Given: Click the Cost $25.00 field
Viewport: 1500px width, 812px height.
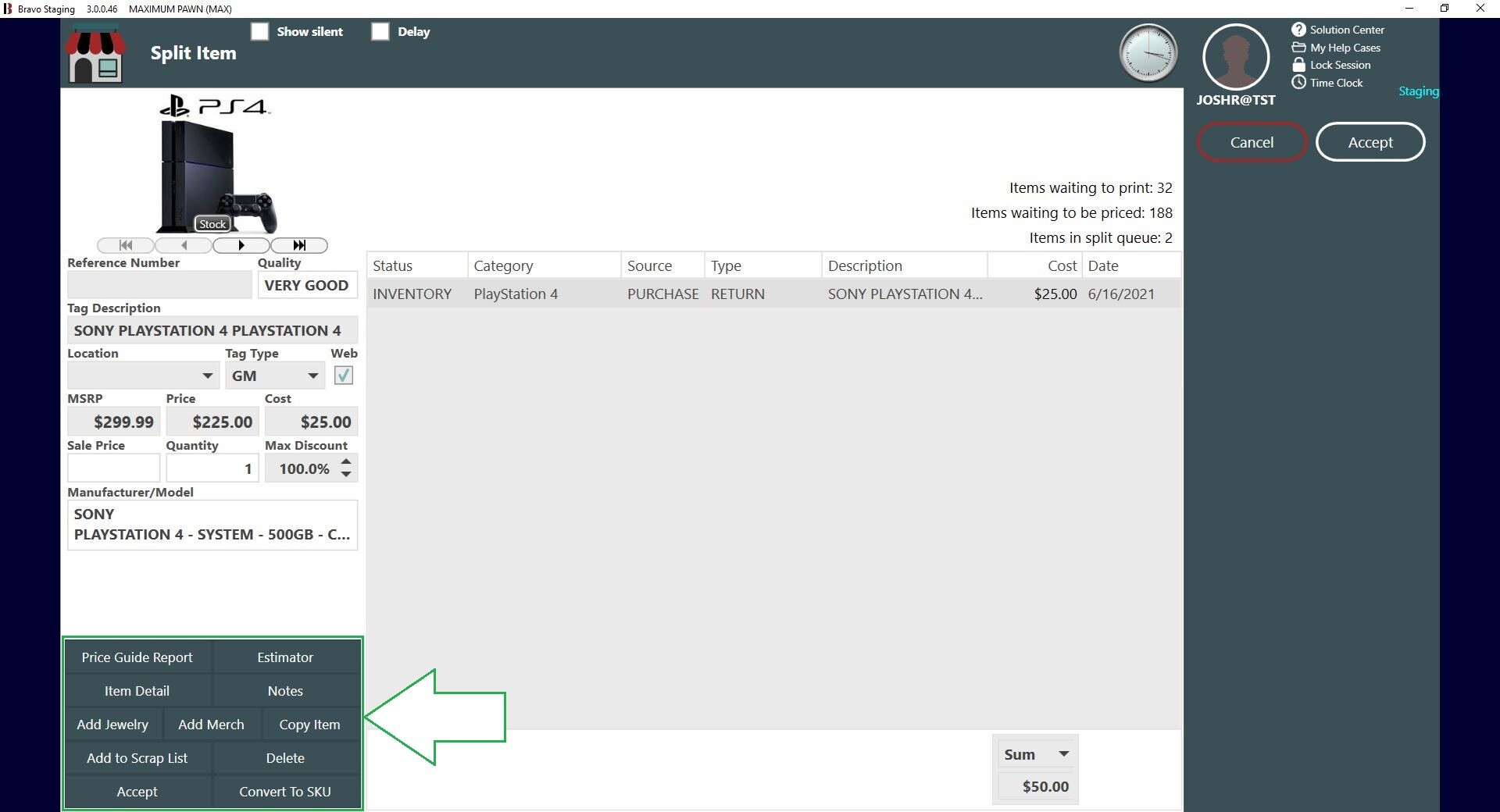Looking at the screenshot, I should pyautogui.click(x=311, y=422).
